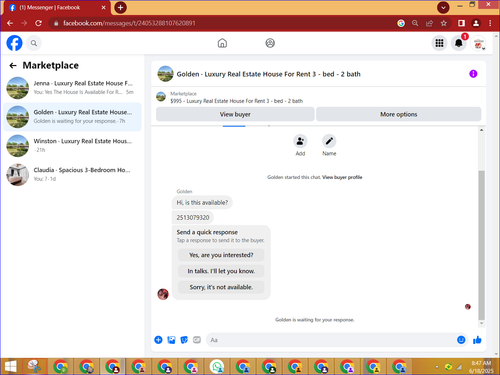The width and height of the screenshot is (500, 375).
Task: Open Winston conversation in list
Action: pos(72,146)
